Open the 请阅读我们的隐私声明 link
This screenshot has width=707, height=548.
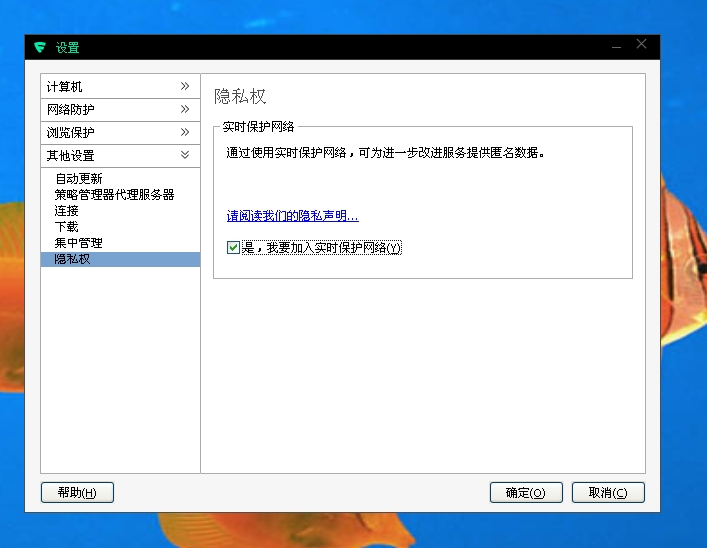click(x=292, y=216)
